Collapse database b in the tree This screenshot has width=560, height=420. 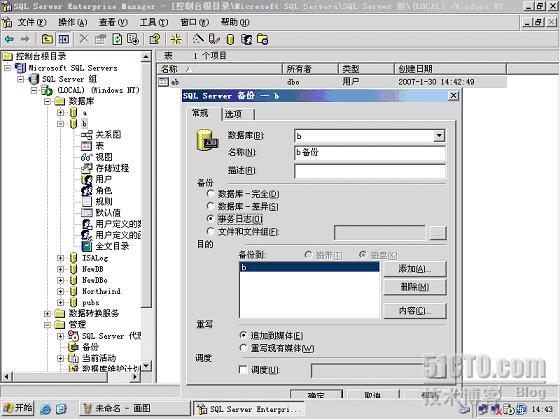pyautogui.click(x=61, y=124)
